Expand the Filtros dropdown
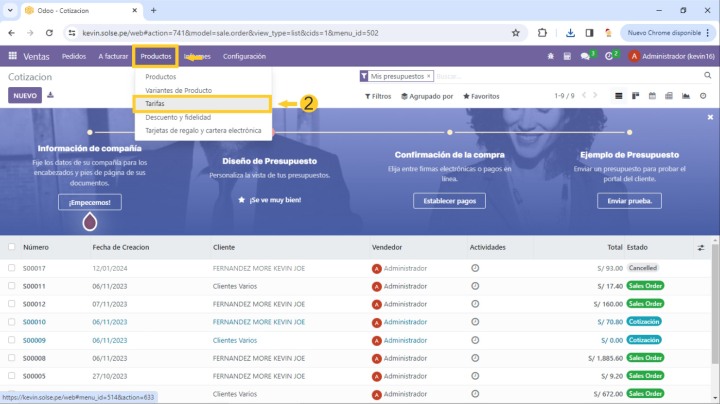Image resolution: width=720 pixels, height=404 pixels. pyautogui.click(x=376, y=97)
